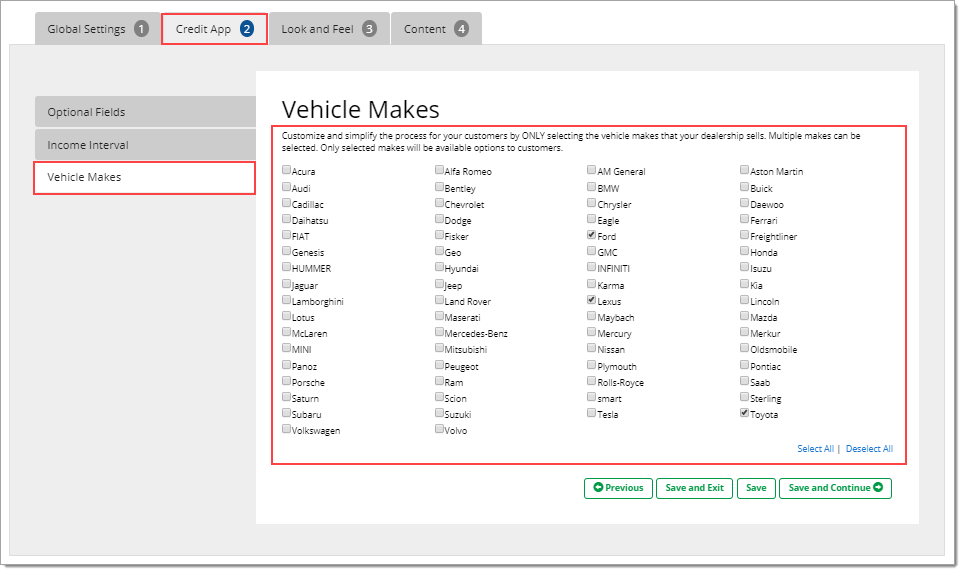This screenshot has height=572, width=962.
Task: Select Vehicle Makes in the sidebar
Action: point(145,177)
